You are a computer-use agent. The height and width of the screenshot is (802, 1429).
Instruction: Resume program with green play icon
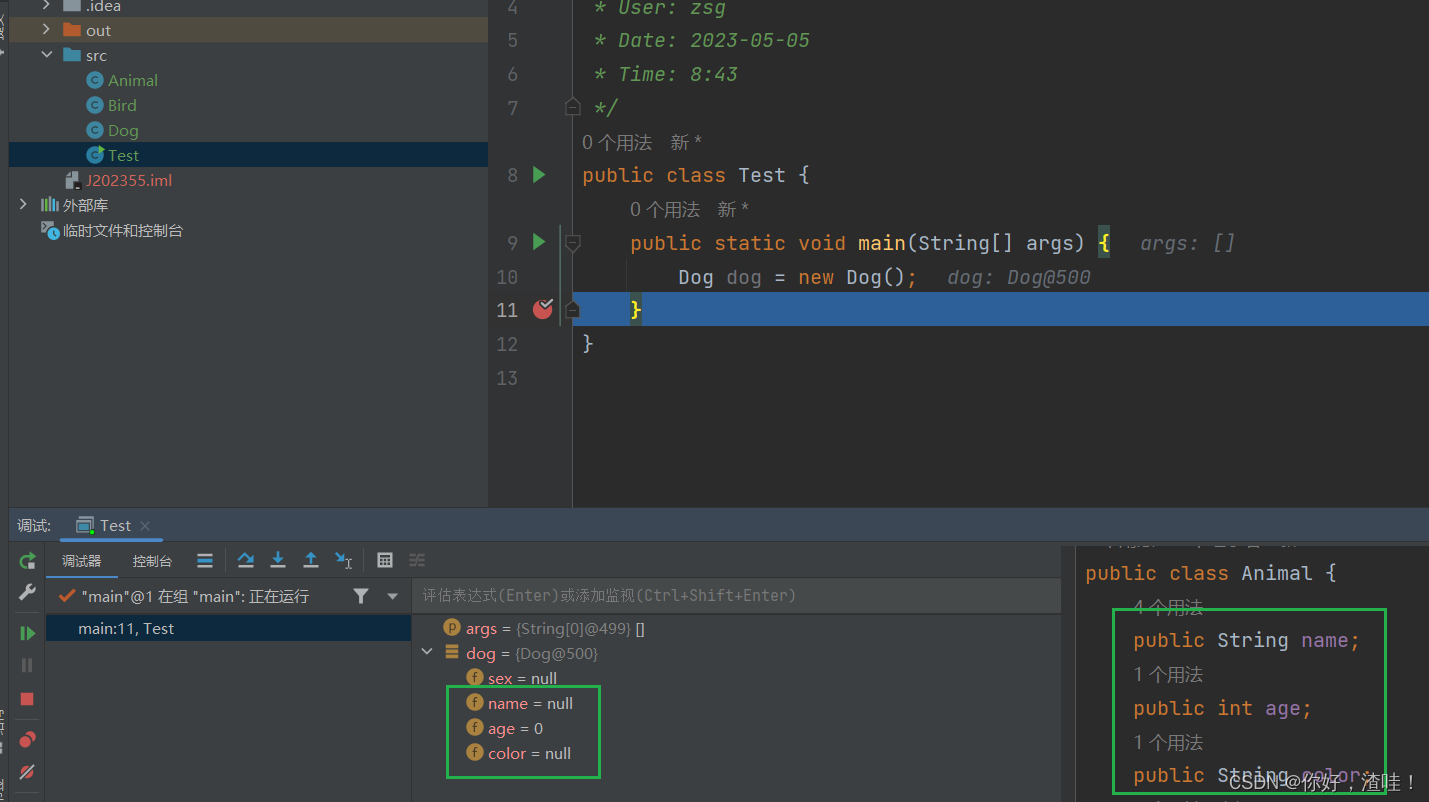[28, 633]
